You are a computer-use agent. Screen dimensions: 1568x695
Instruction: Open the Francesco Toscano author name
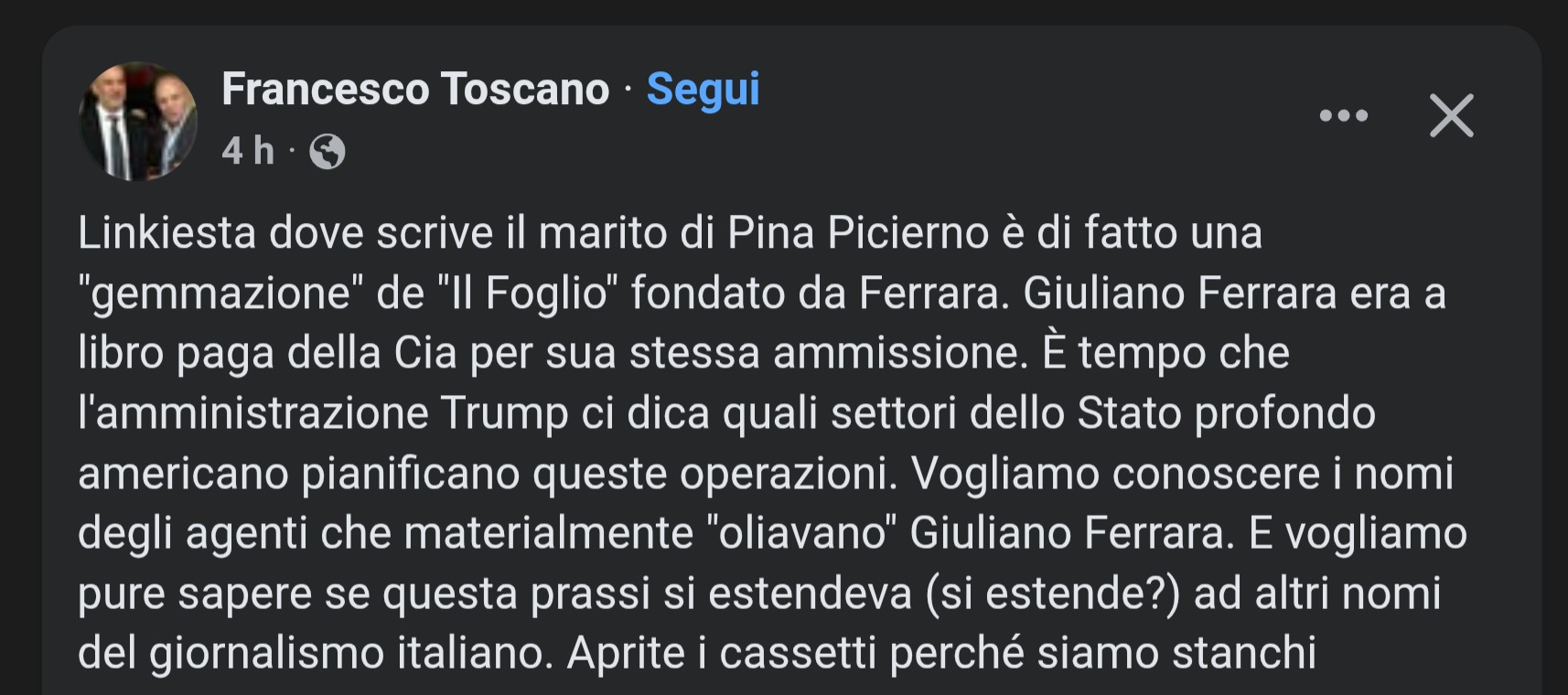pyautogui.click(x=415, y=90)
